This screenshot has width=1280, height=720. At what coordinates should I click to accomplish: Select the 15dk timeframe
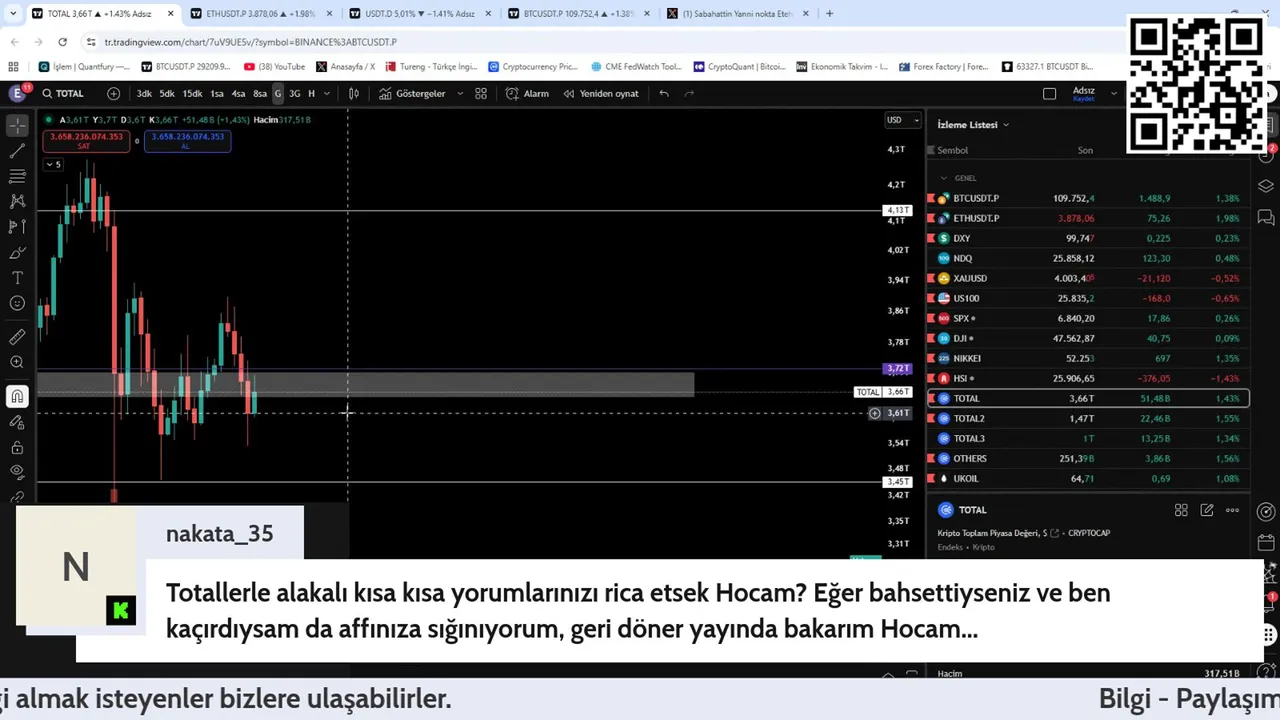[192, 93]
